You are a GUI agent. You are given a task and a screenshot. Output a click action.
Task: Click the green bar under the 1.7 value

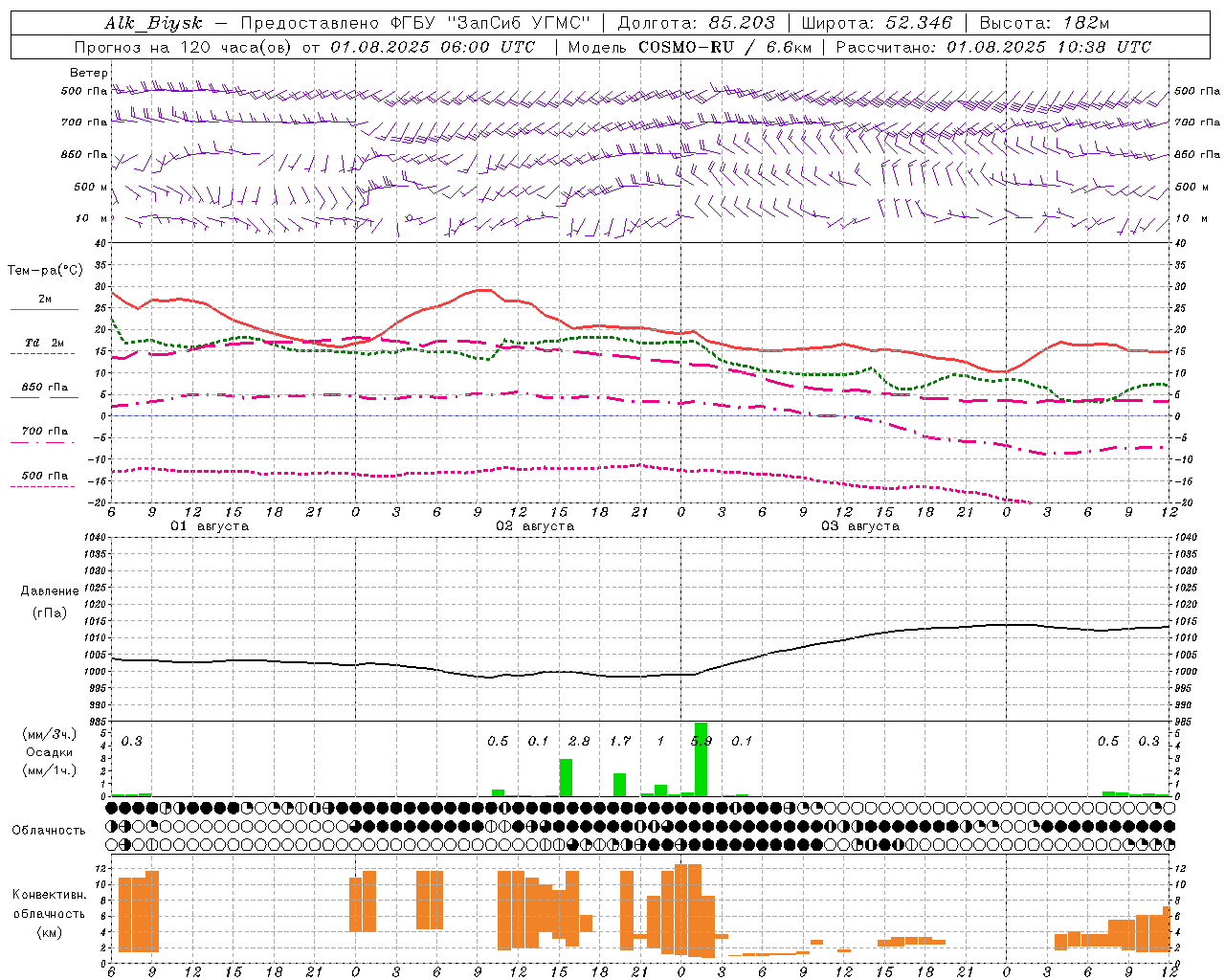click(x=619, y=785)
